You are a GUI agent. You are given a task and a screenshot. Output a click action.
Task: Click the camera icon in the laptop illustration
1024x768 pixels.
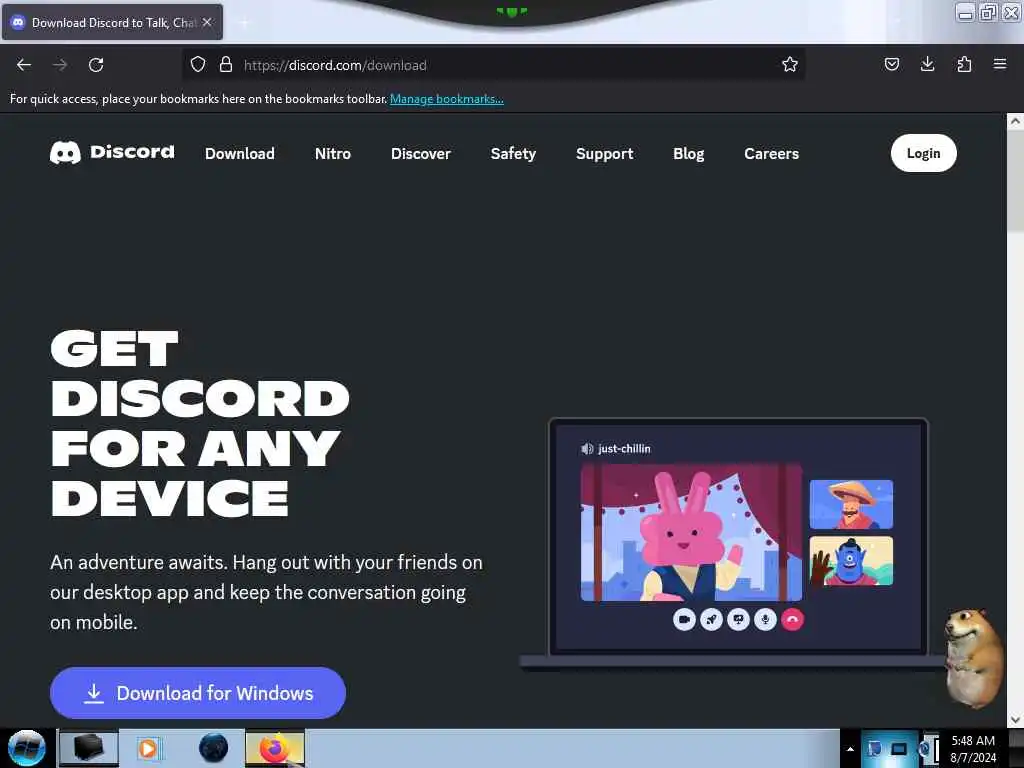click(x=684, y=619)
